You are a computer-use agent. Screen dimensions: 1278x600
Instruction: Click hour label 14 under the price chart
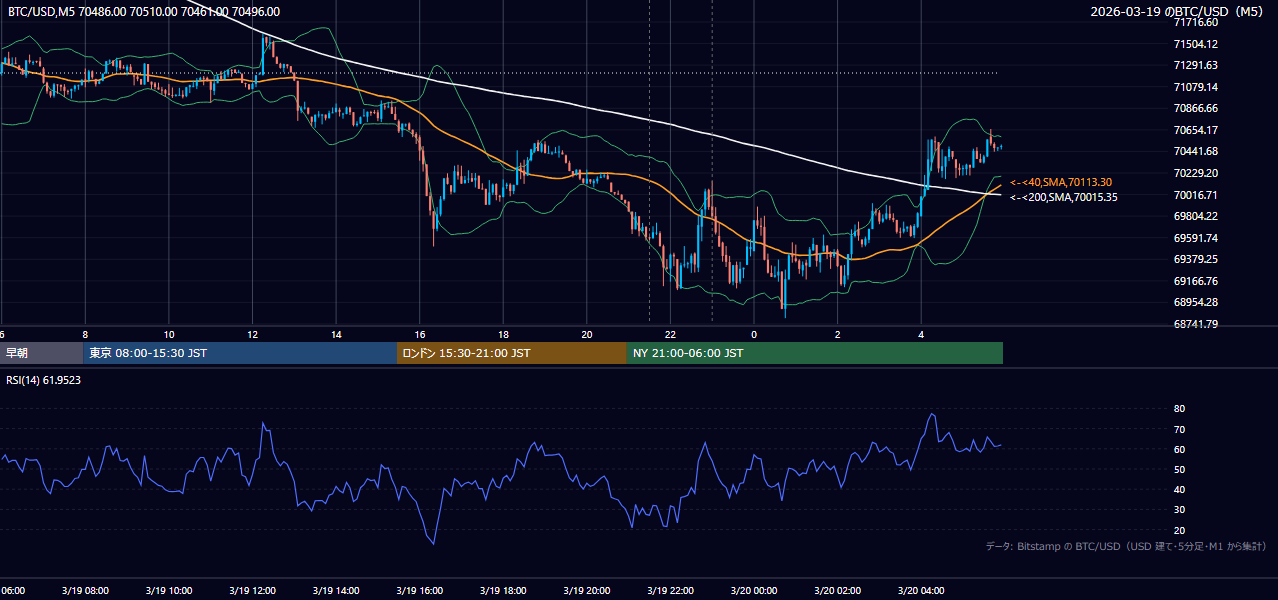point(336,335)
